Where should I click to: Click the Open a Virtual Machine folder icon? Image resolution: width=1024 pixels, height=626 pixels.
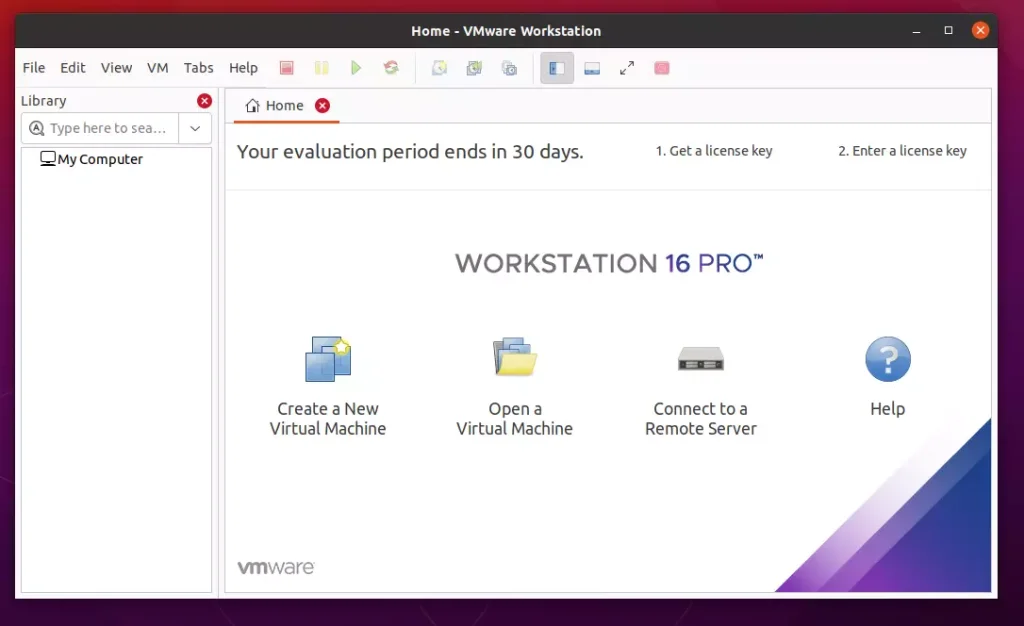pos(515,357)
